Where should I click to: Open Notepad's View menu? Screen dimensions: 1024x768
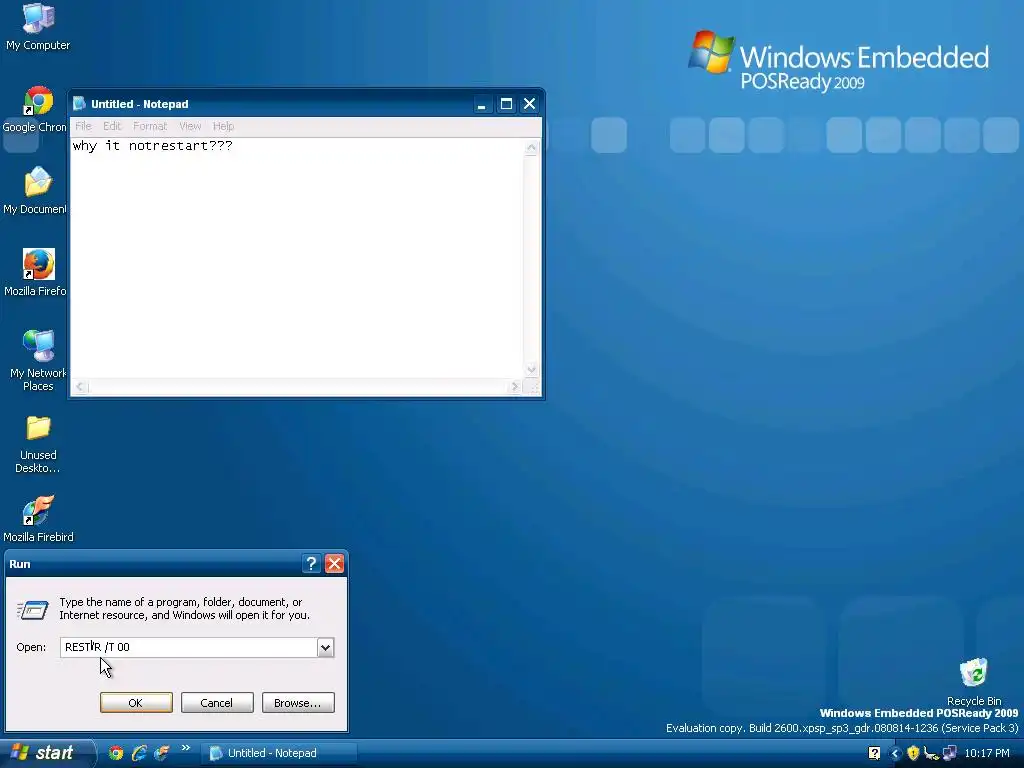point(190,126)
